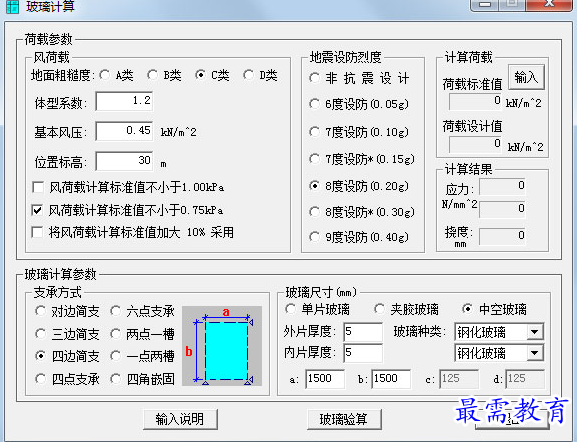Click the 体型系数 input field
The width and height of the screenshot is (577, 442).
tap(124, 101)
